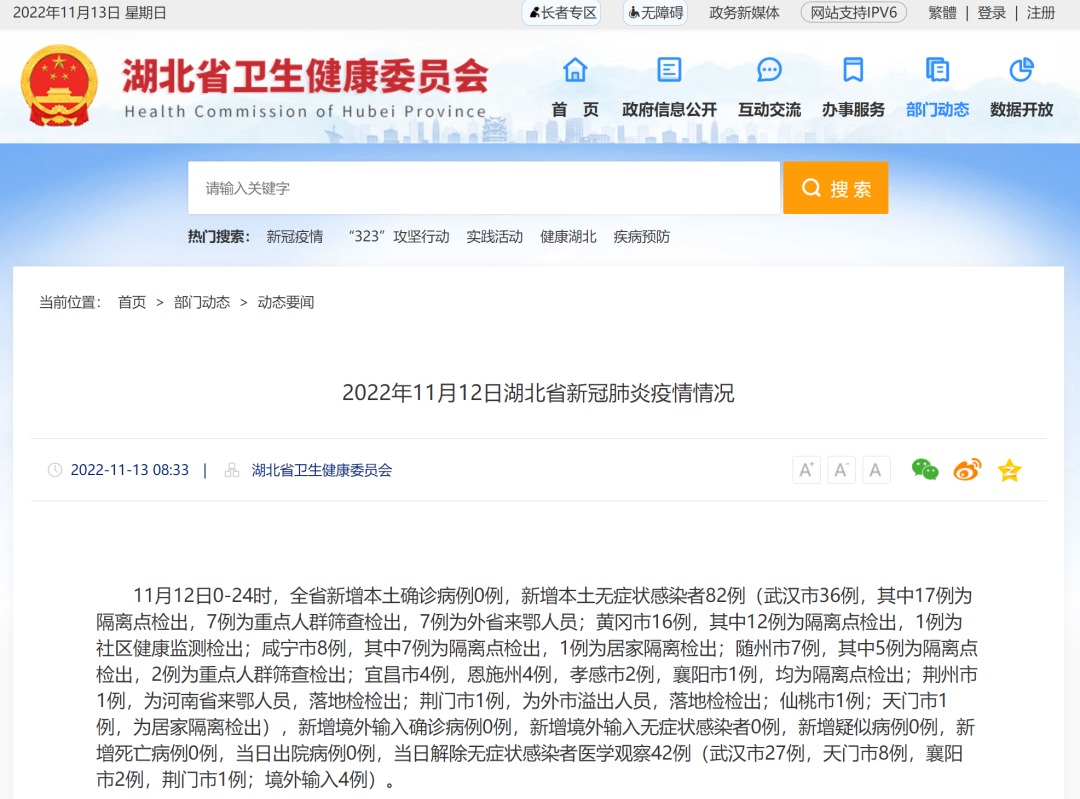
Task: Click the home page house icon
Action: (575, 70)
